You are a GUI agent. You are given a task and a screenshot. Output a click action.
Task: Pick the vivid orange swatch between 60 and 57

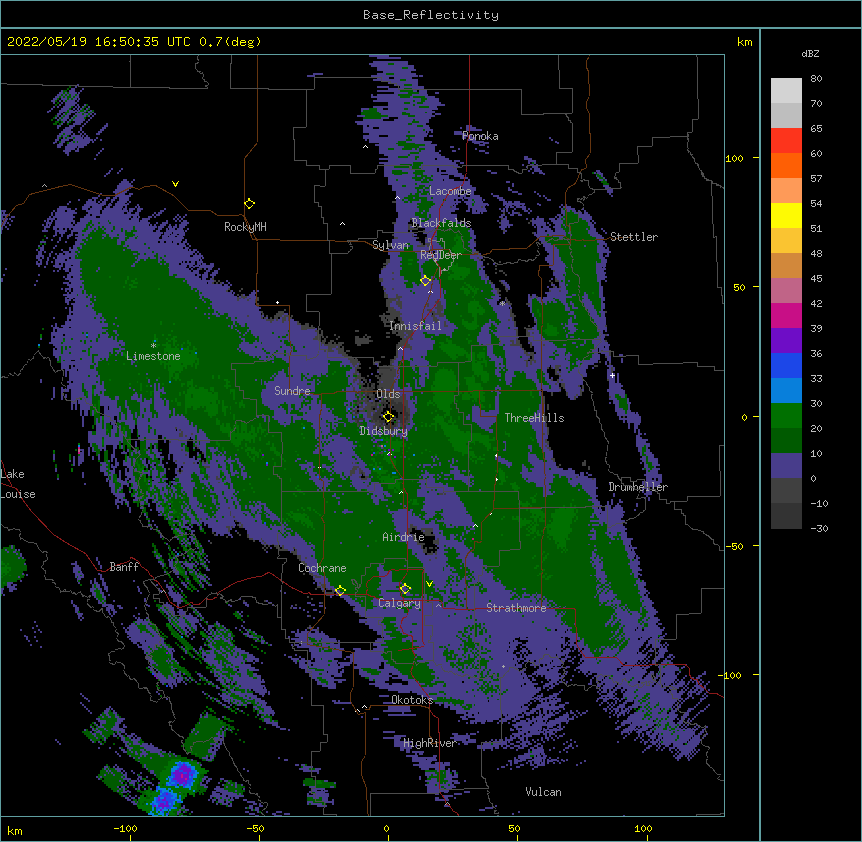786,165
